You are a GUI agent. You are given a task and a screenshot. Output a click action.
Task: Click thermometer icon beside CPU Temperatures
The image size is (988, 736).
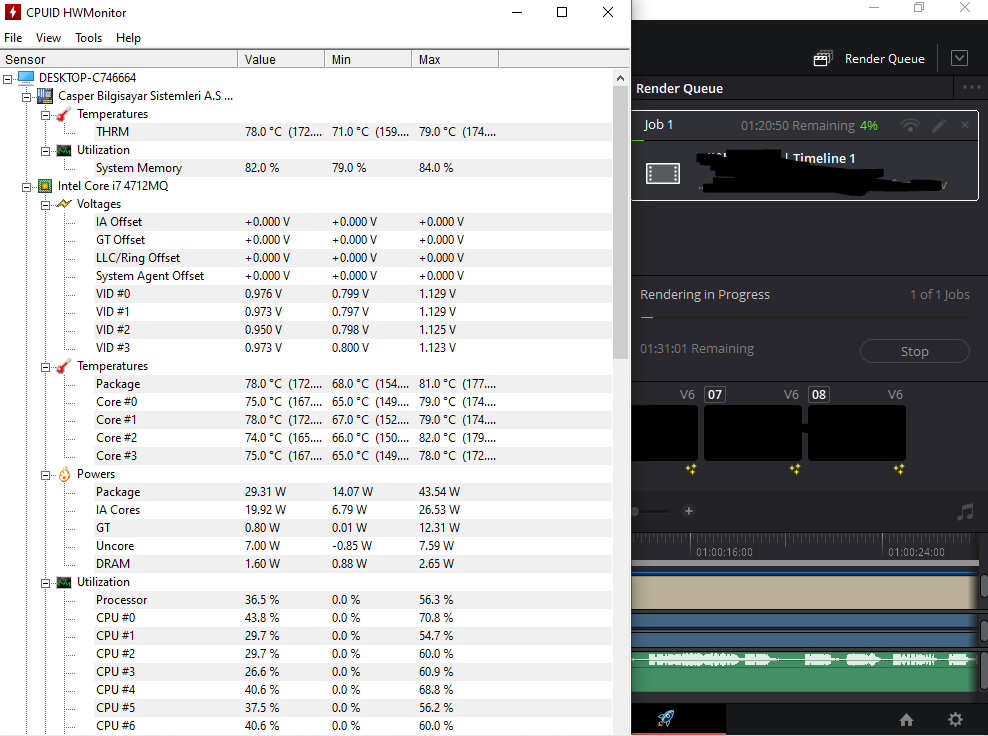[x=64, y=366]
